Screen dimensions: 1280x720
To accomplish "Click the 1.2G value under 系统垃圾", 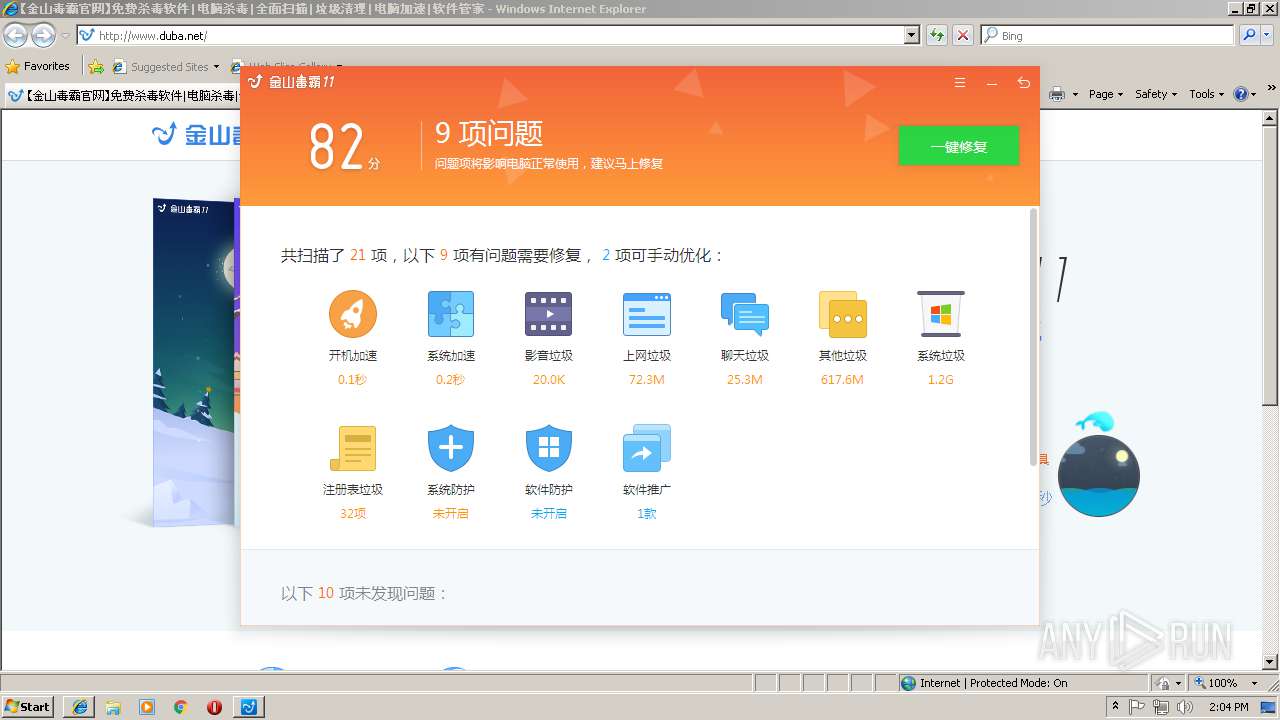I will [x=940, y=380].
